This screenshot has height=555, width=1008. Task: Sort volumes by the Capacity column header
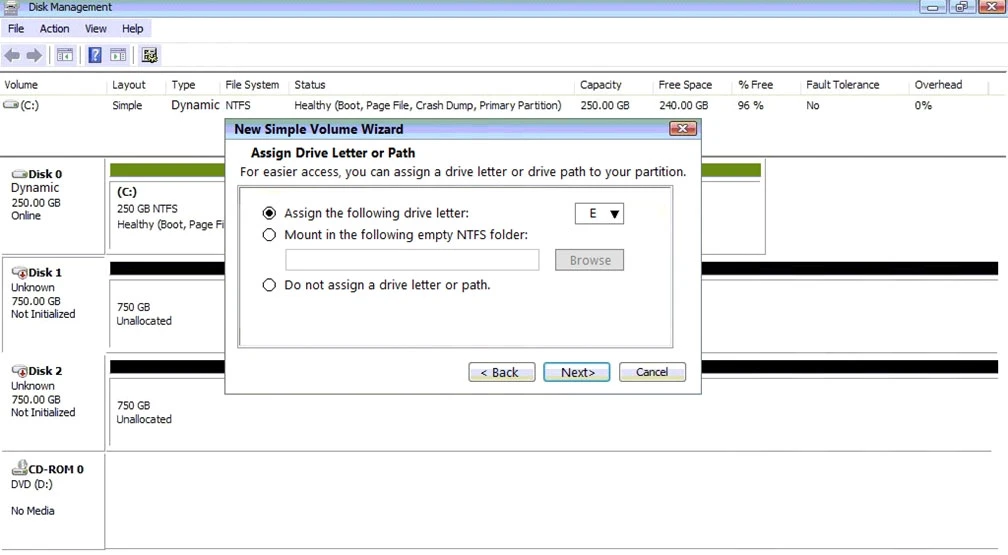(600, 85)
